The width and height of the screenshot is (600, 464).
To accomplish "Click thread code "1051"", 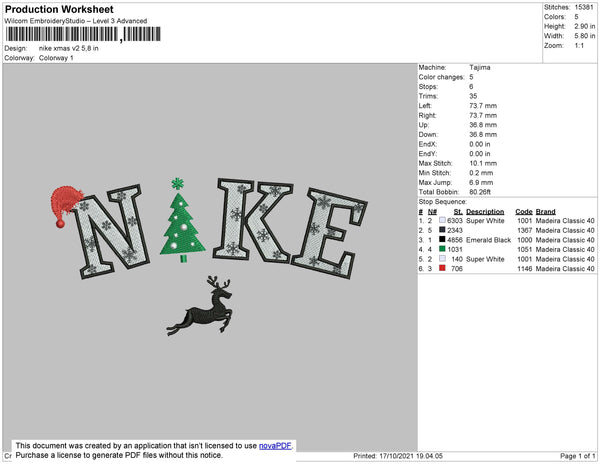I will pos(525,249).
